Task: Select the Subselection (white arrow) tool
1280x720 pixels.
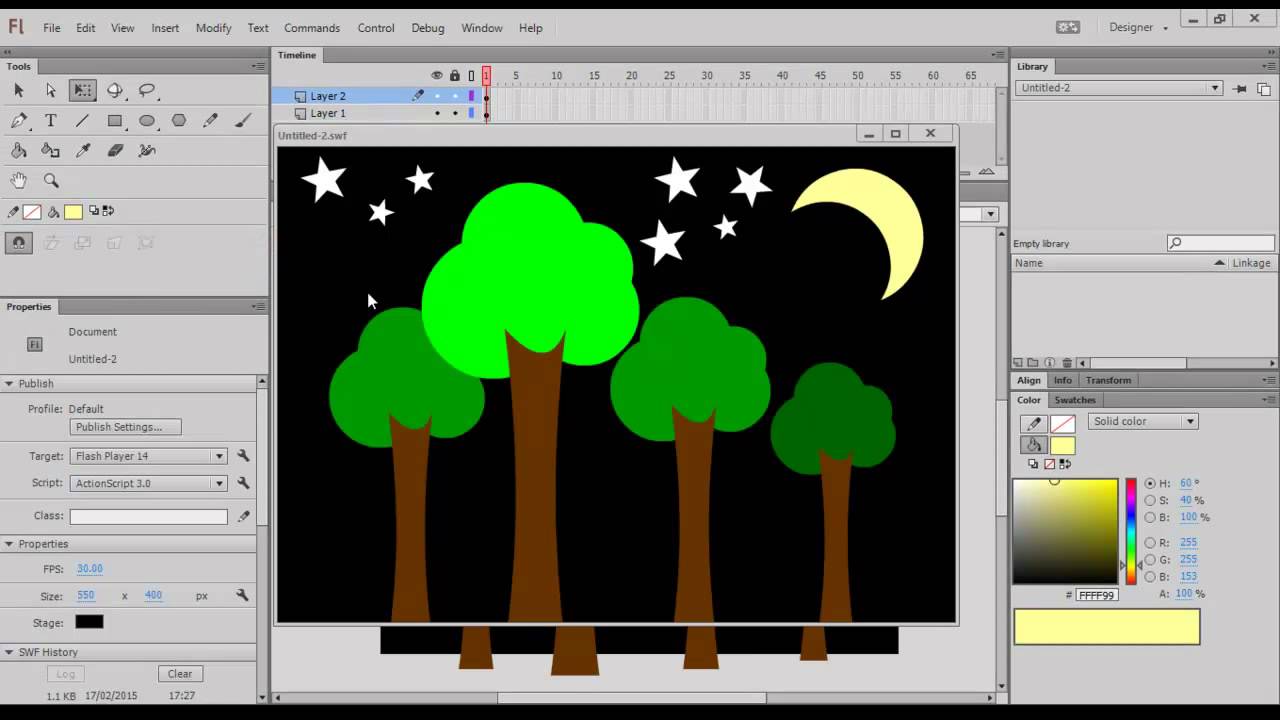Action: [51, 91]
